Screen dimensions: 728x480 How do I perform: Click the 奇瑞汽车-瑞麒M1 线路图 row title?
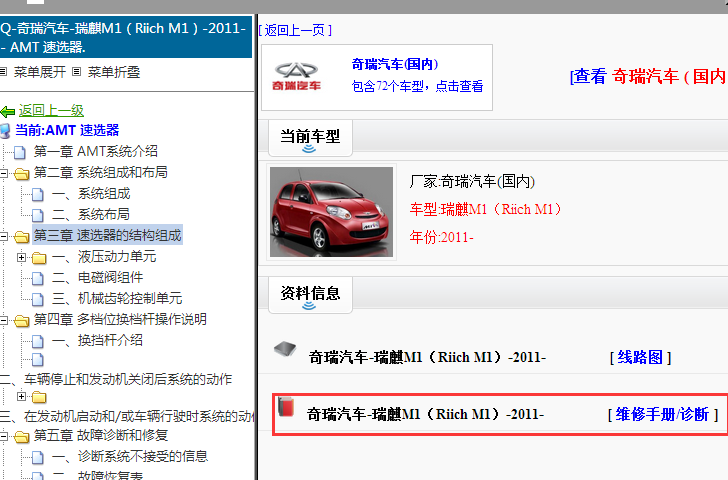pos(427,357)
